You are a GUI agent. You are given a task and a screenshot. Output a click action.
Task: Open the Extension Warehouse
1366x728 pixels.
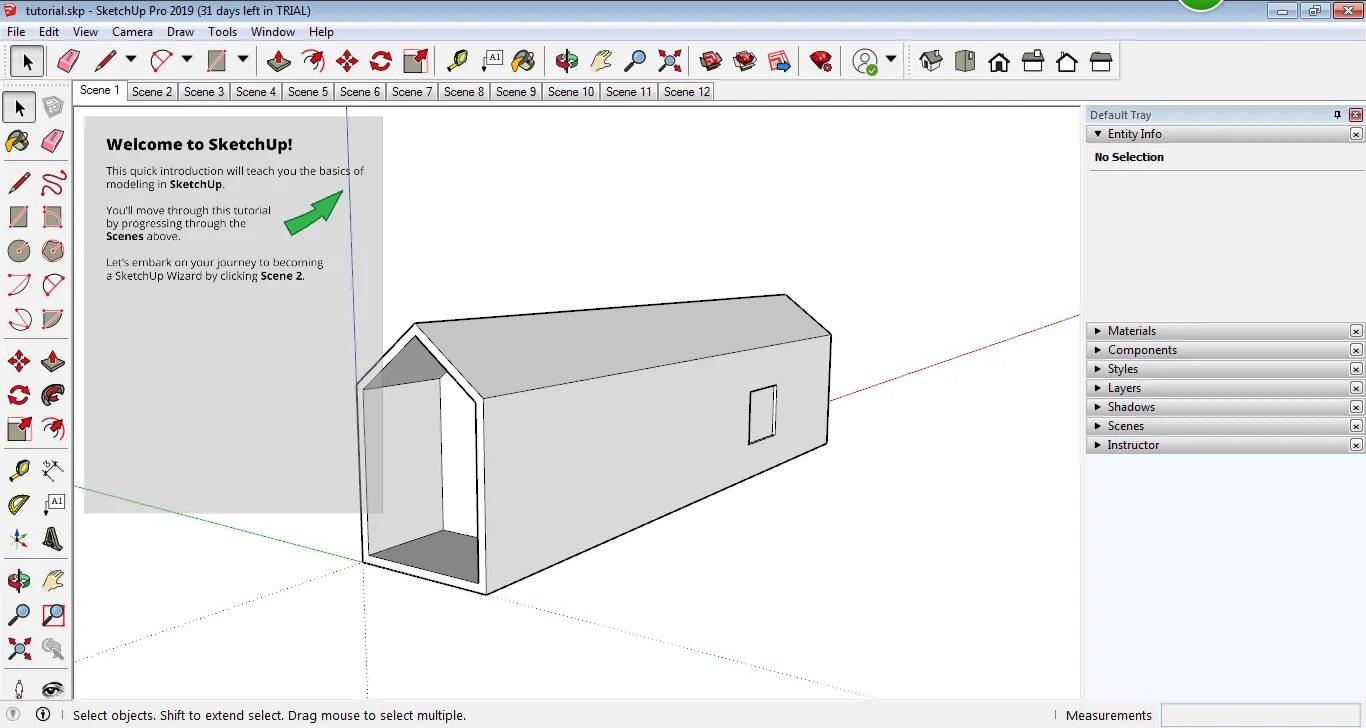tap(745, 61)
